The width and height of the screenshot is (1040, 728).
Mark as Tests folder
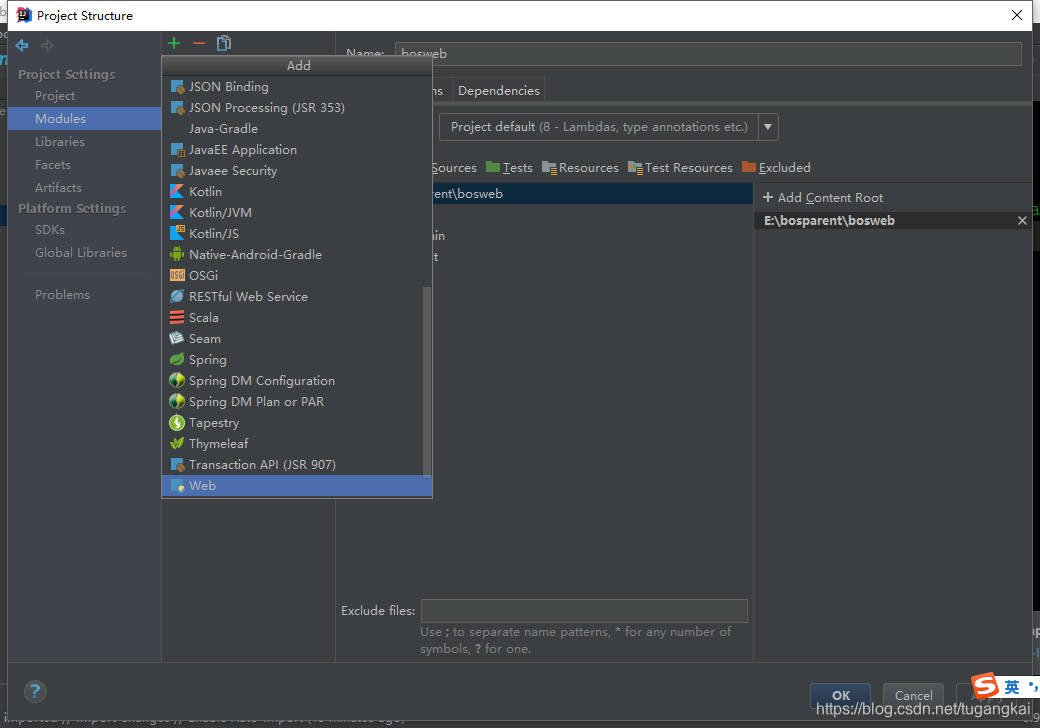[509, 168]
